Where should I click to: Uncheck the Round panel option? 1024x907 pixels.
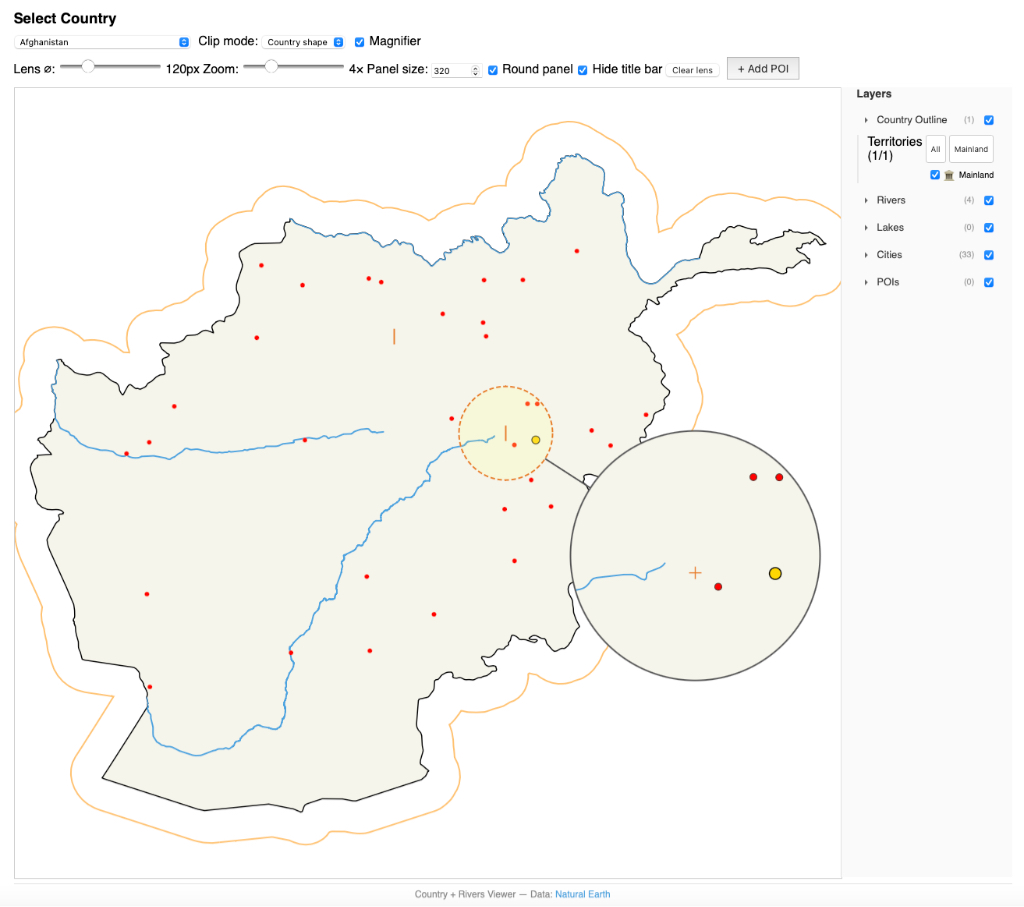tap(492, 70)
